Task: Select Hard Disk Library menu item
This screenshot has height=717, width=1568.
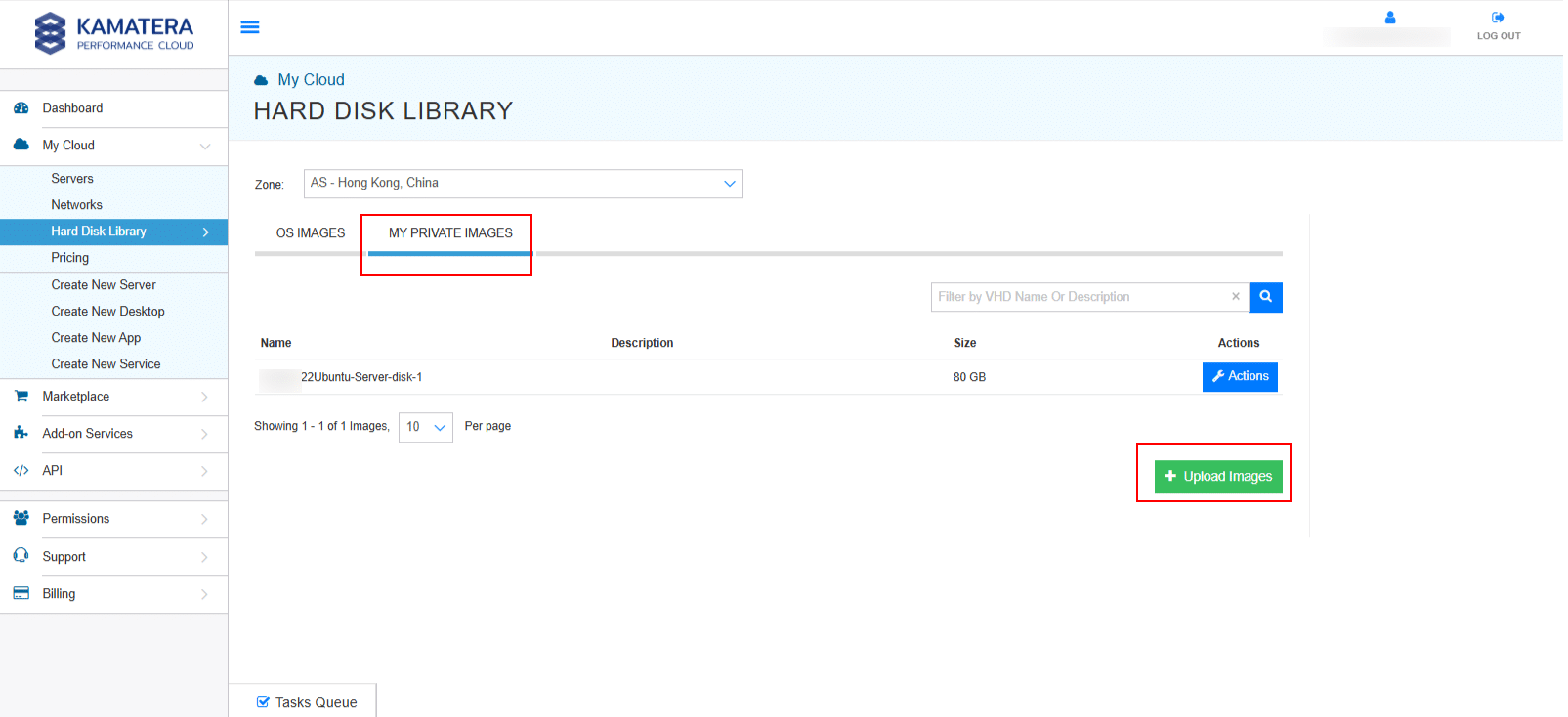Action: [x=113, y=232]
